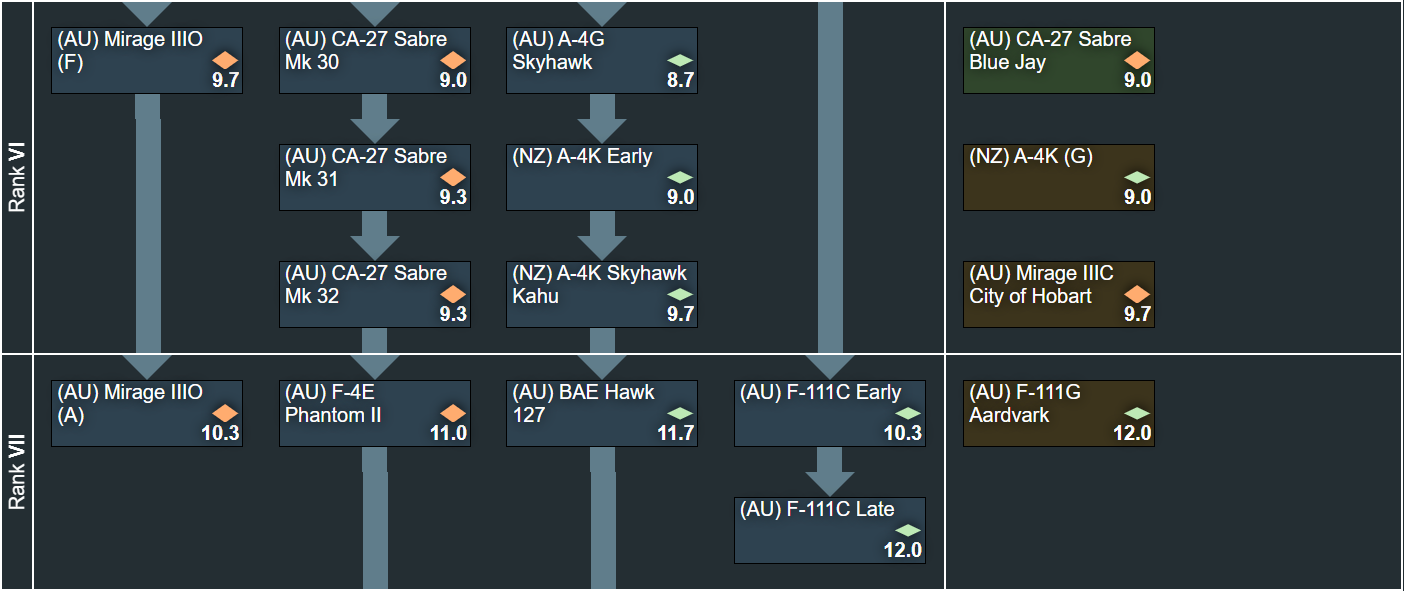Click green class icon on A-4K Skyhawk Kahu
Image resolution: width=1404 pixels, height=591 pixels.
click(x=681, y=294)
